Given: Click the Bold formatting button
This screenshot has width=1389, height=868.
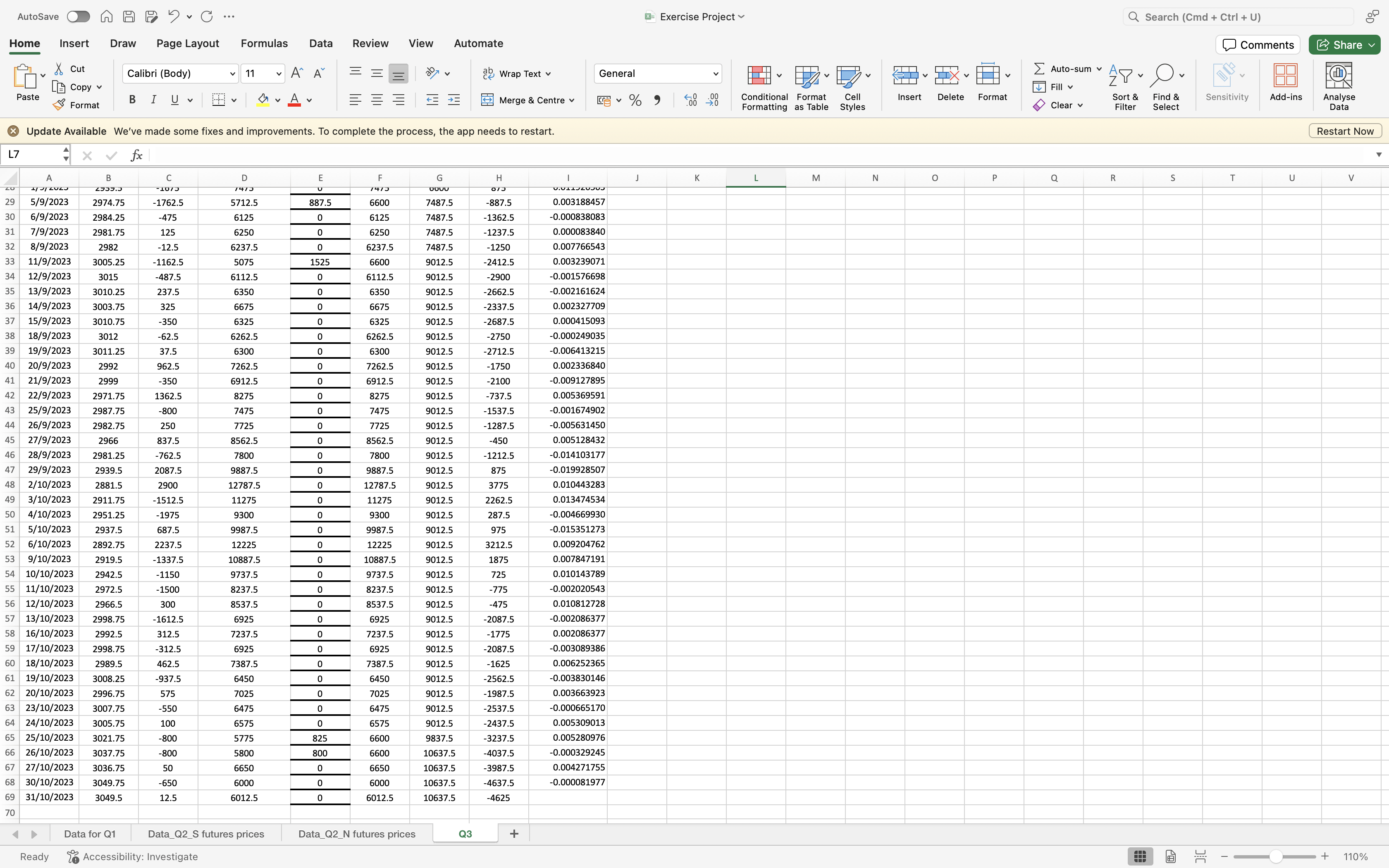Looking at the screenshot, I should pyautogui.click(x=133, y=100).
